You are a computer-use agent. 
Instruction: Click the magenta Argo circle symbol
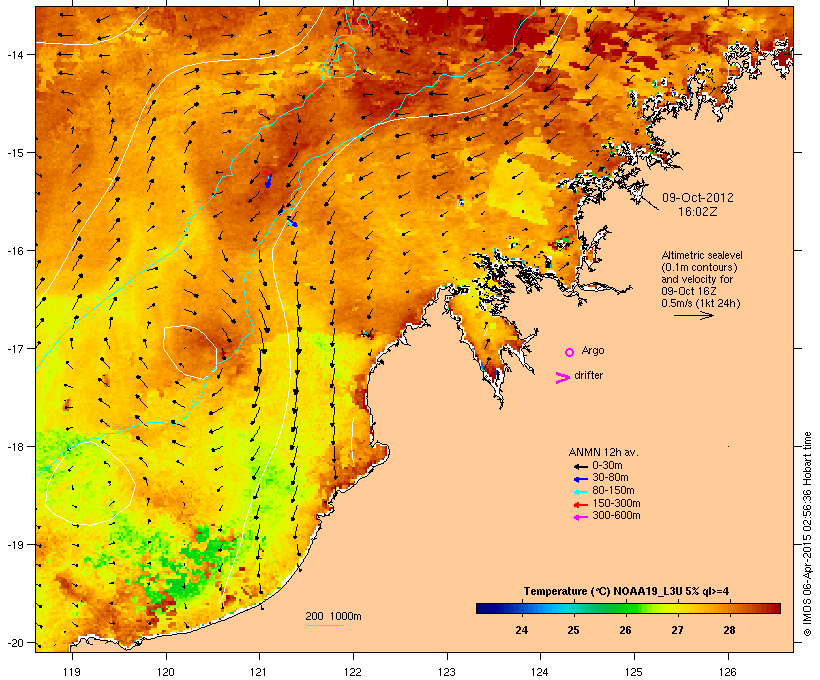[570, 352]
